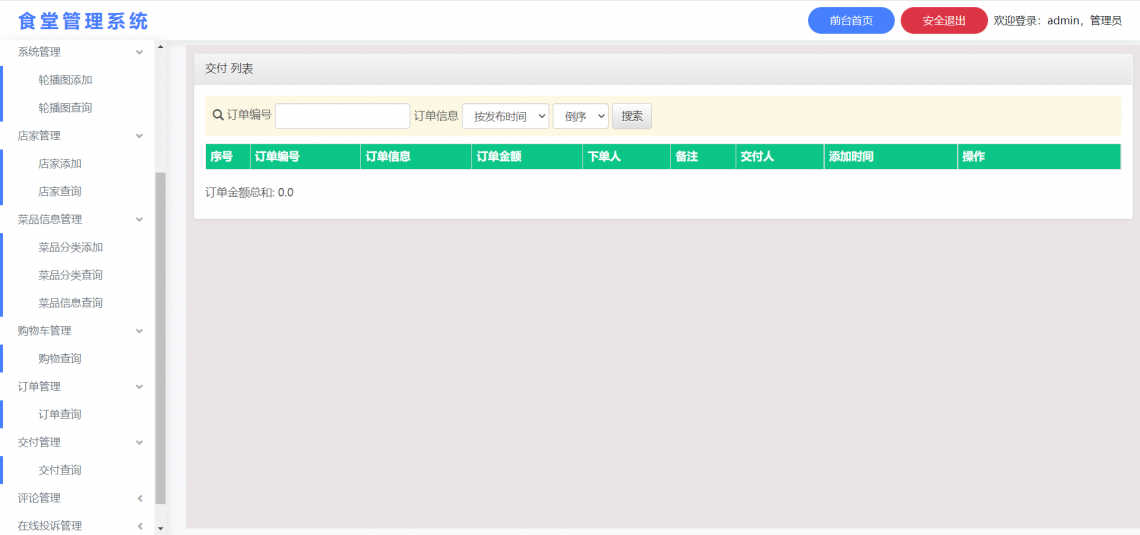Screen dimensions: 1140x535
Task: Open 轮播图查询 in the sidebar
Action: (x=65, y=108)
